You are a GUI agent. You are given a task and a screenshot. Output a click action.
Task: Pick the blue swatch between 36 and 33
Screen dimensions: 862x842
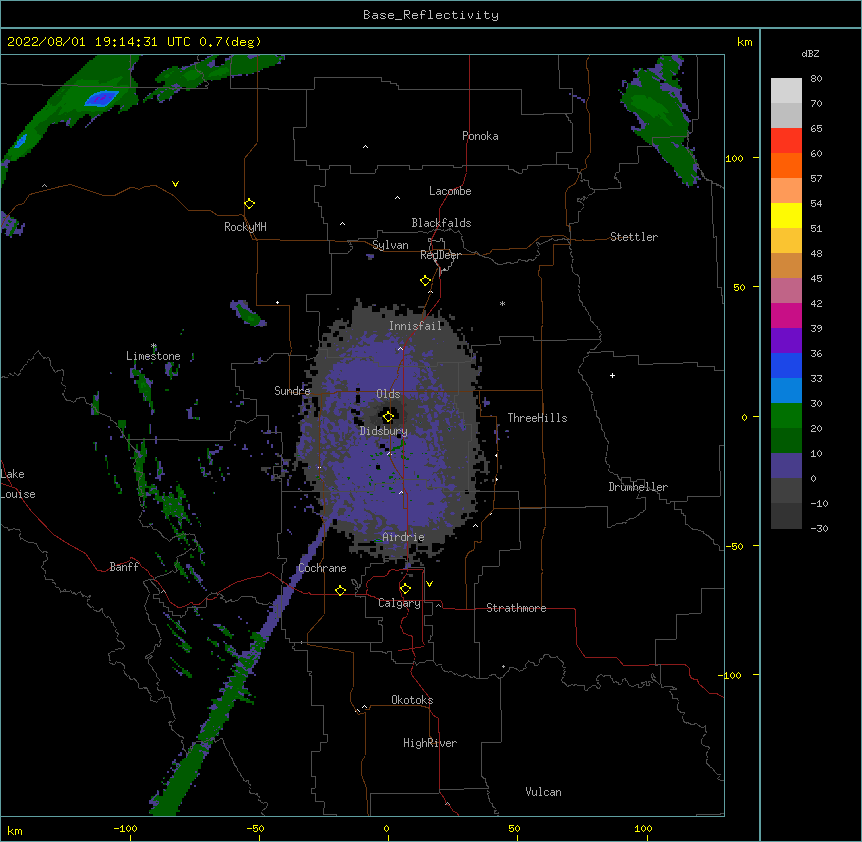786,365
